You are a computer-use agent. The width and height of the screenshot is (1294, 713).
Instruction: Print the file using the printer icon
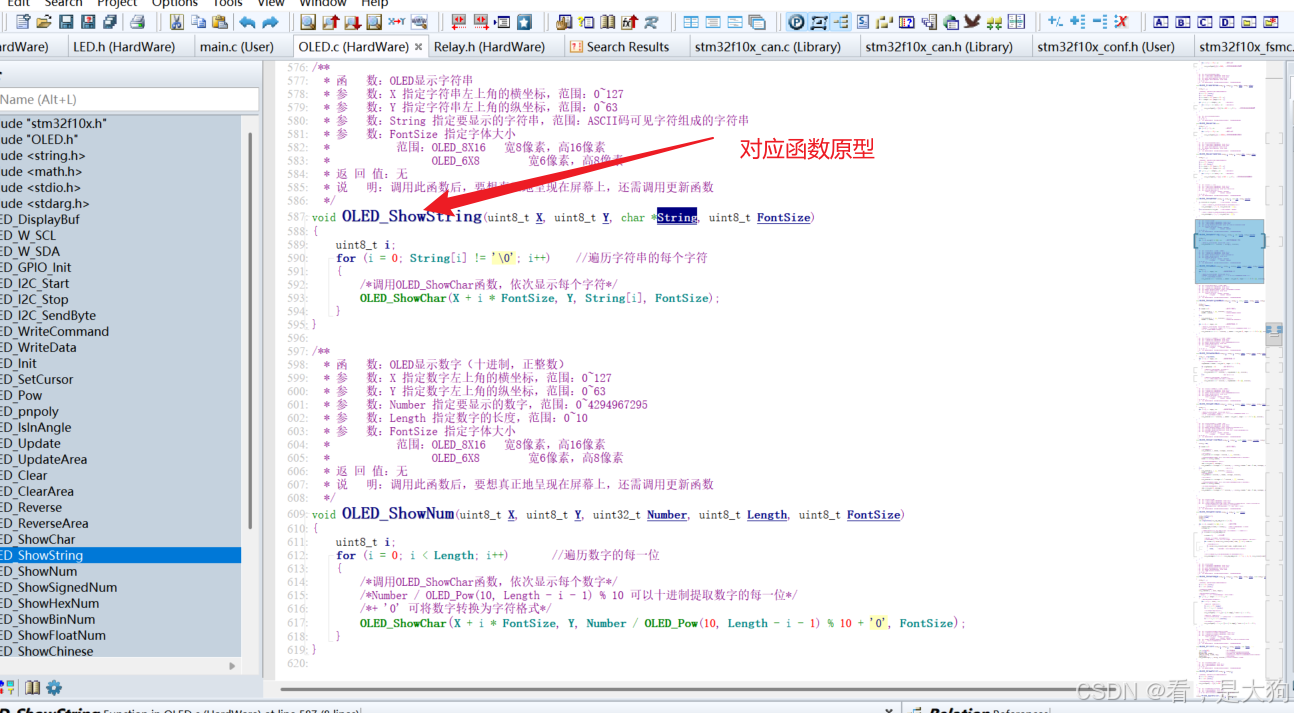pos(137,22)
